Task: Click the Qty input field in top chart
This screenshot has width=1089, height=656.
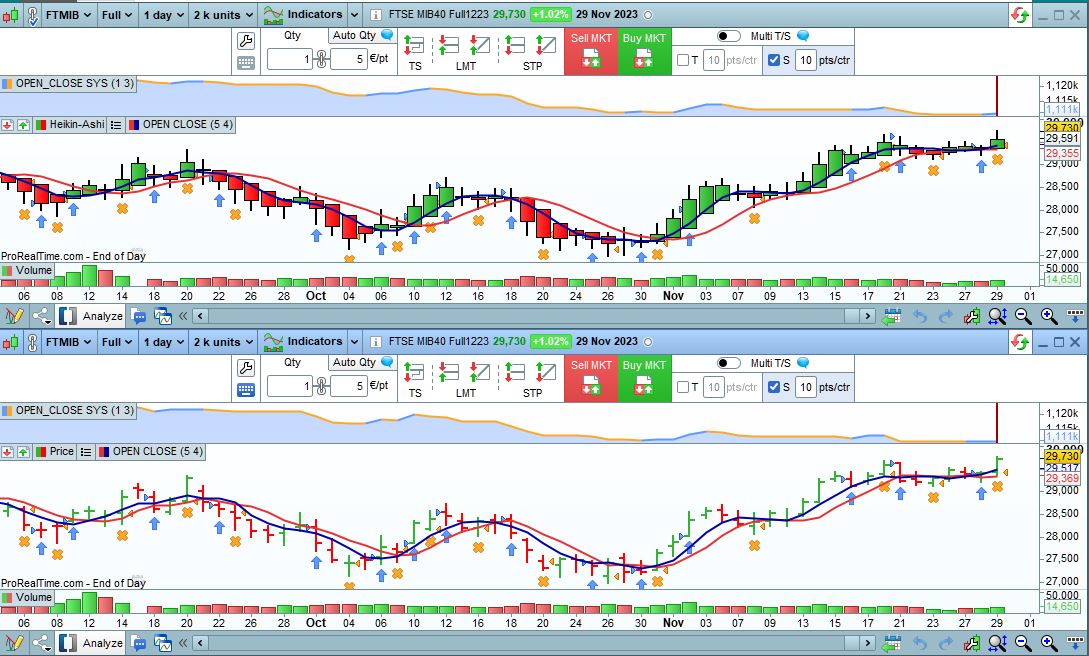Action: tap(290, 60)
